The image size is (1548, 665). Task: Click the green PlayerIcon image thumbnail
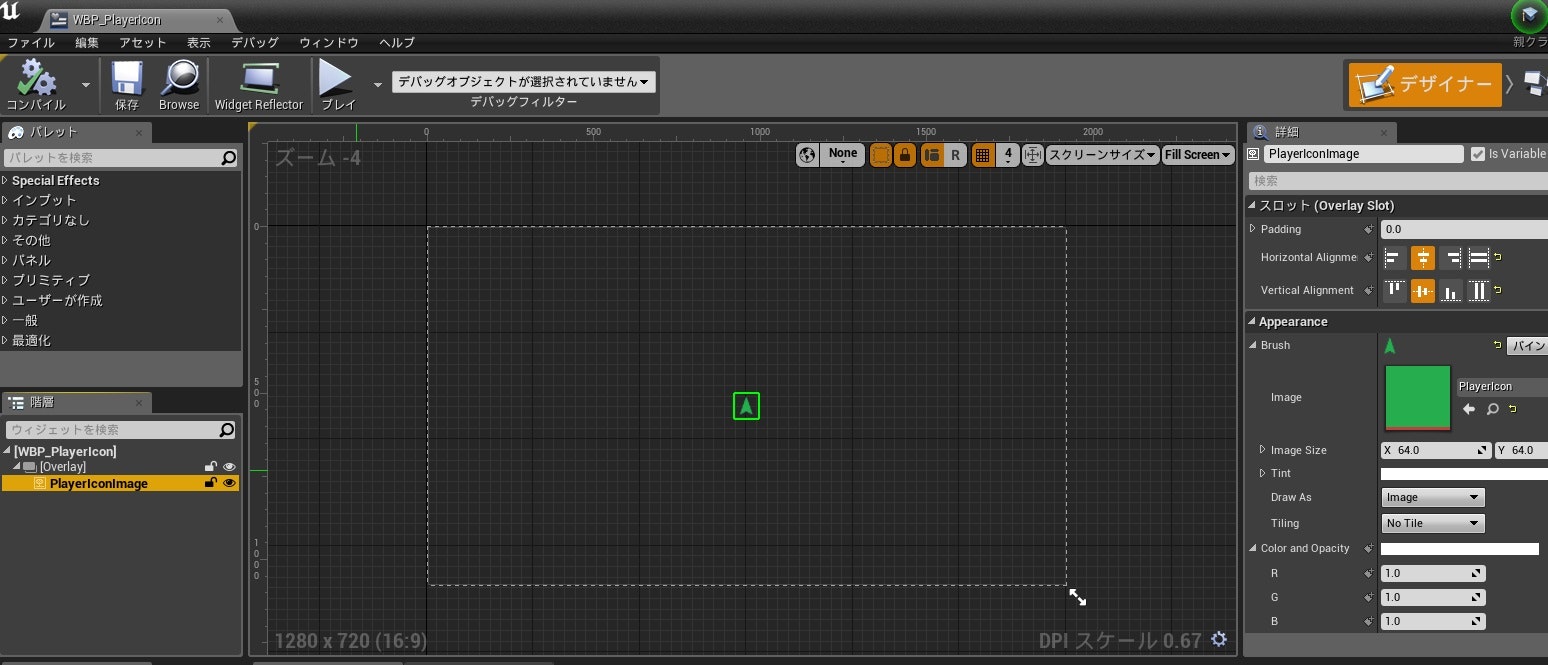pyautogui.click(x=1417, y=398)
